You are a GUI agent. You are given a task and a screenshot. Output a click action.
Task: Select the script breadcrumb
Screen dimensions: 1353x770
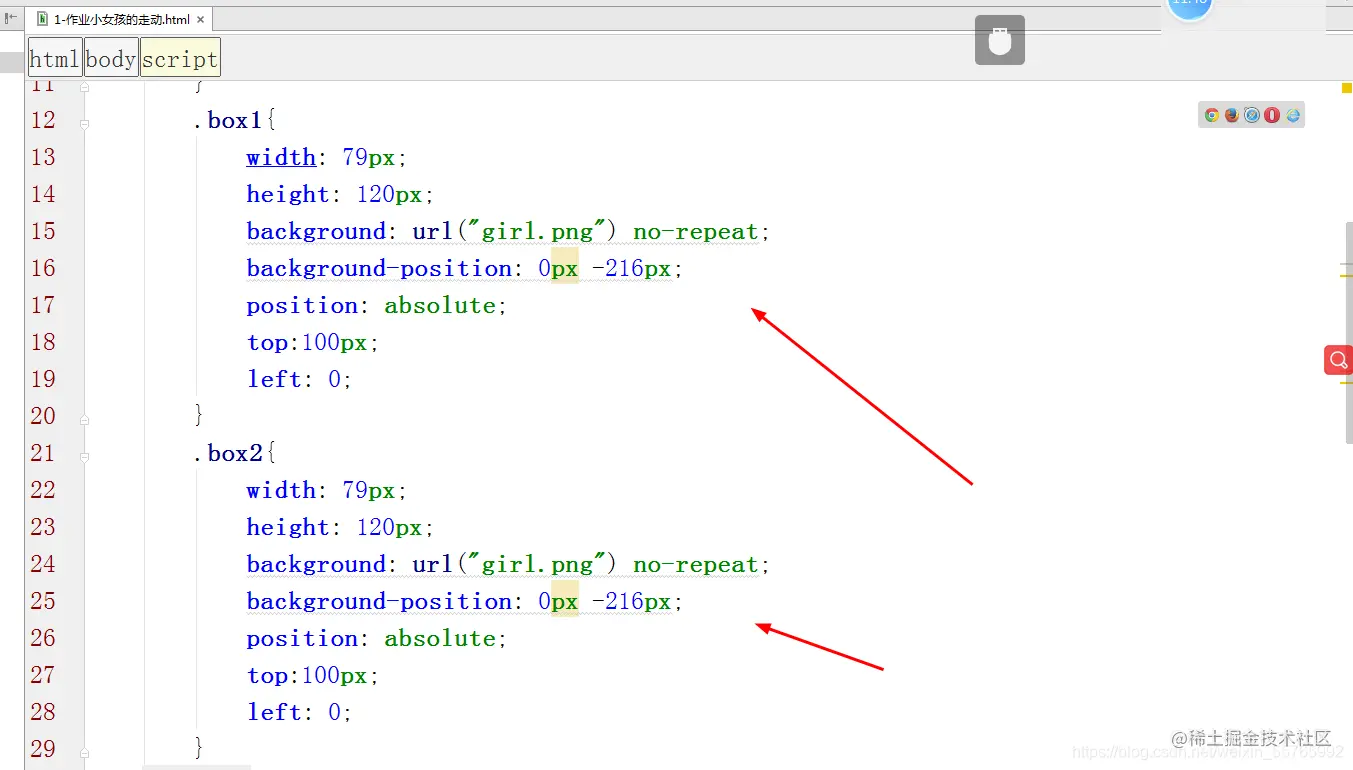179,59
